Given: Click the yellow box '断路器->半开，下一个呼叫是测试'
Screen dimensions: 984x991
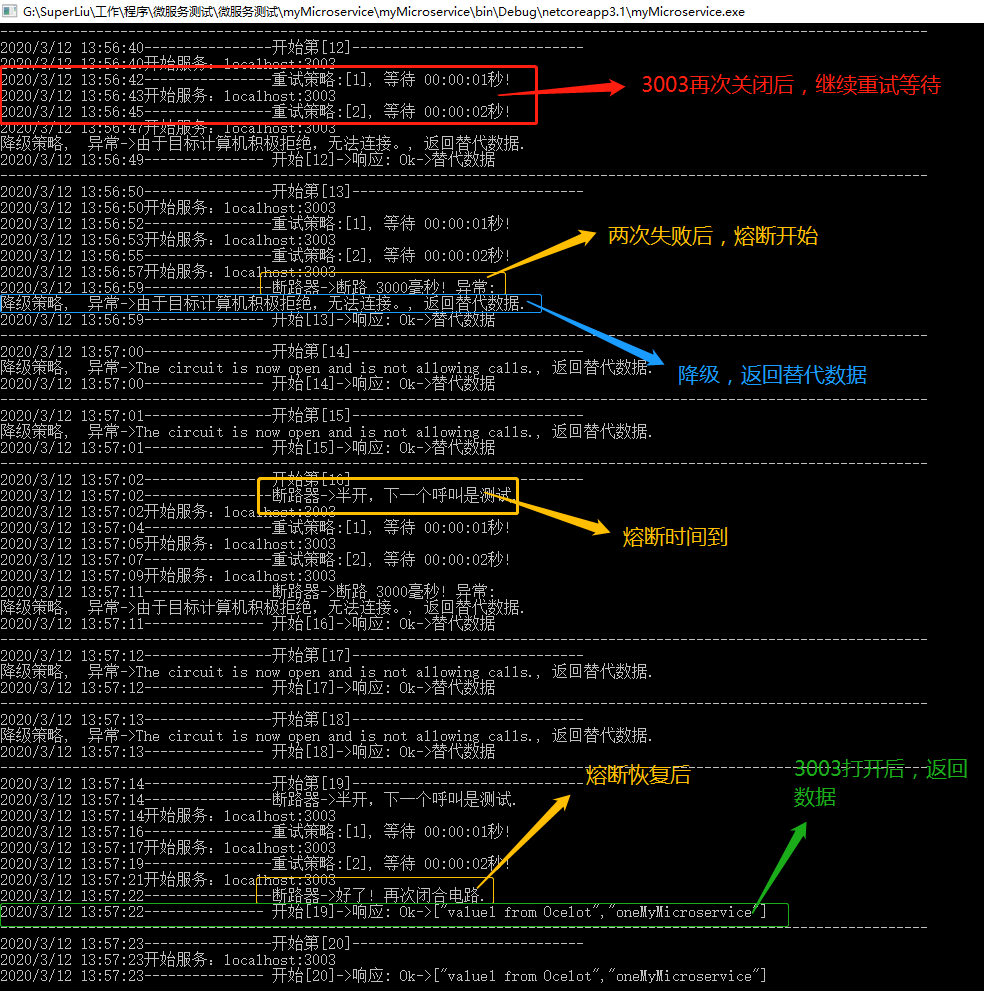Looking at the screenshot, I should tap(388, 496).
